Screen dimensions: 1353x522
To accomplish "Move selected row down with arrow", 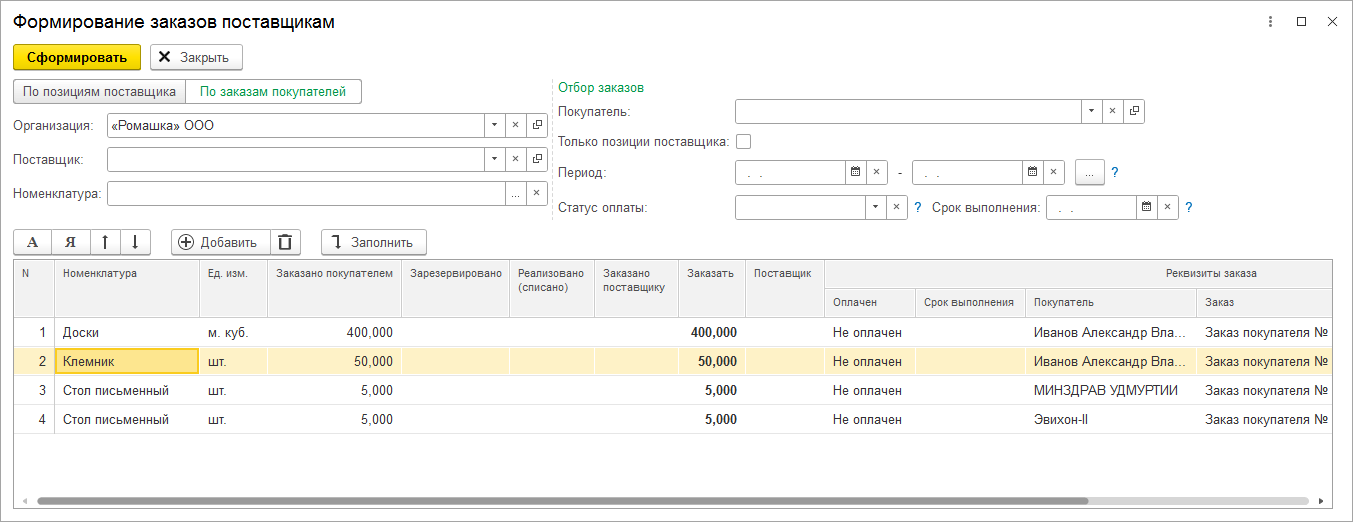I will pos(134,242).
